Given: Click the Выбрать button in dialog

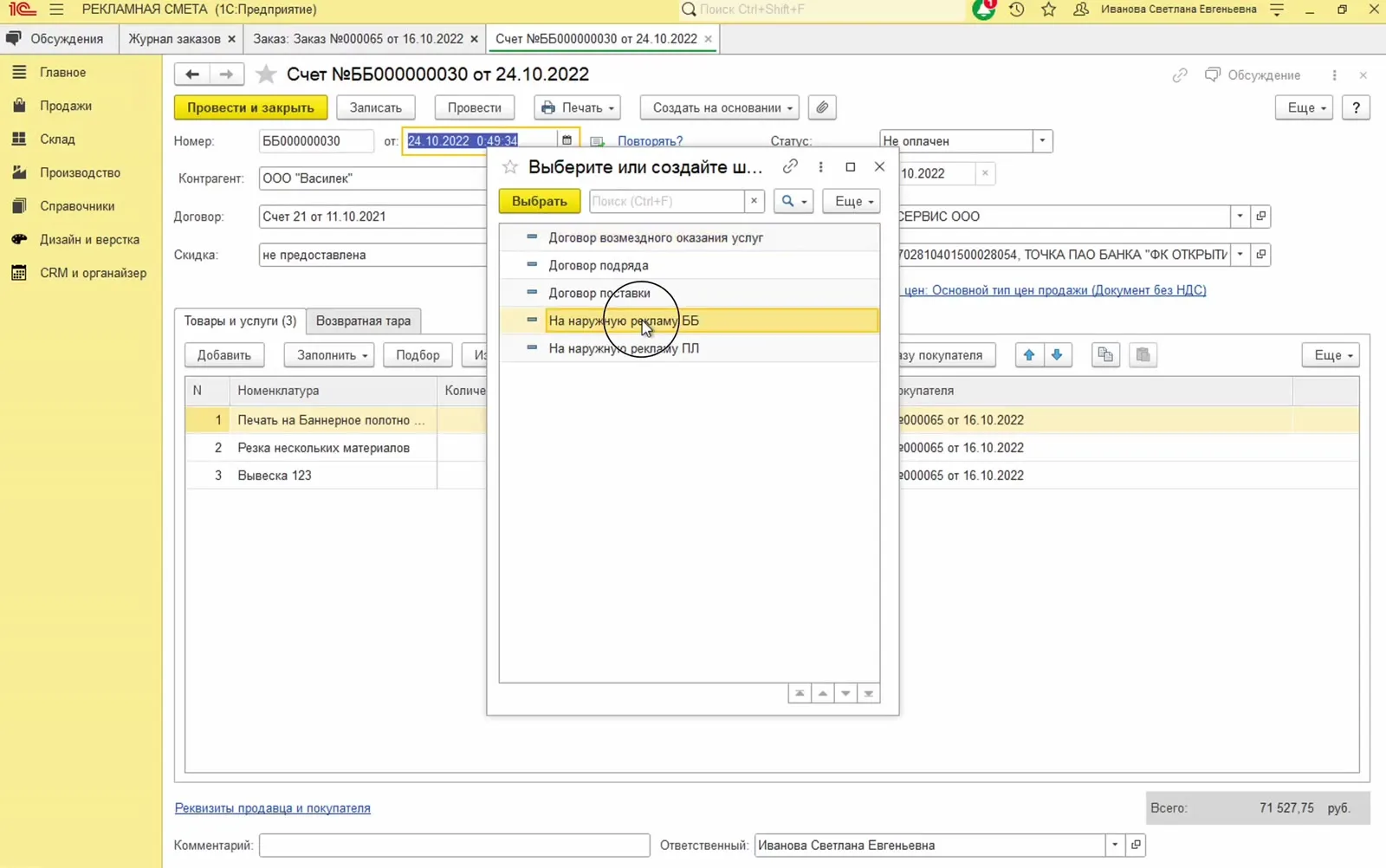Looking at the screenshot, I should click(539, 201).
